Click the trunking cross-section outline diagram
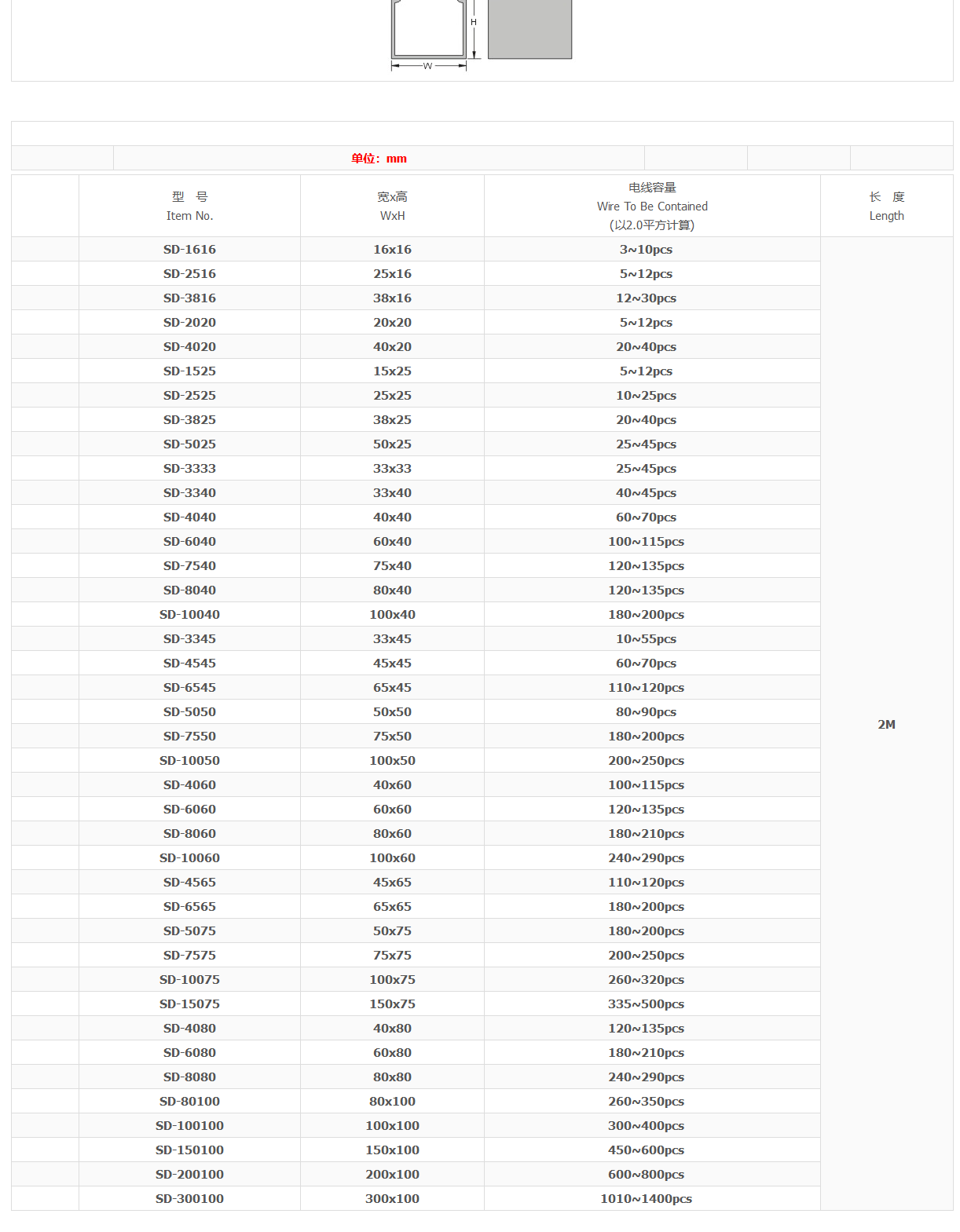Image resolution: width=960 pixels, height=1232 pixels. point(428,29)
